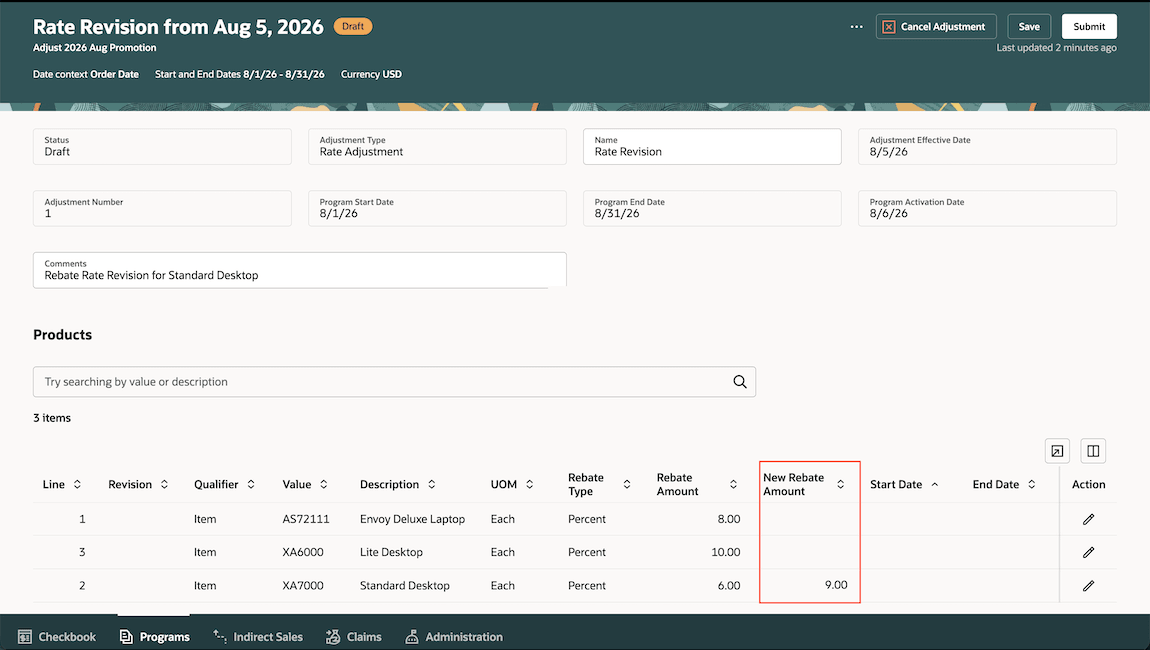Viewport: 1150px width, 650px height.
Task: Toggle Start Date sort arrow
Action: click(x=934, y=484)
